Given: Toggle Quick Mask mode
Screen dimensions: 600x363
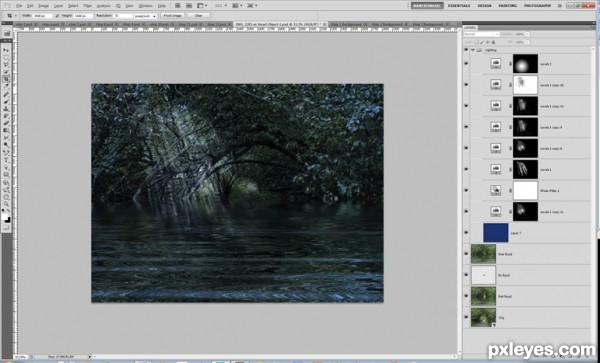Looking at the screenshot, I should [x=7, y=228].
